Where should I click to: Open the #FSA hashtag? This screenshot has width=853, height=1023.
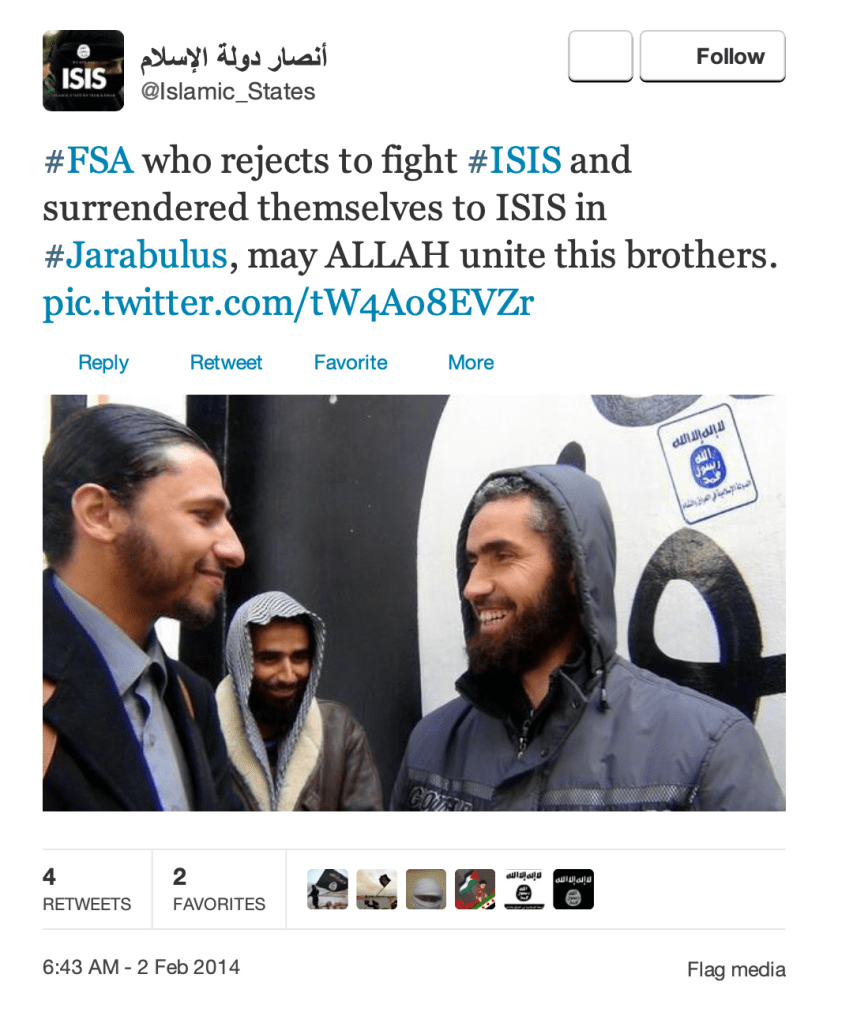pos(89,160)
